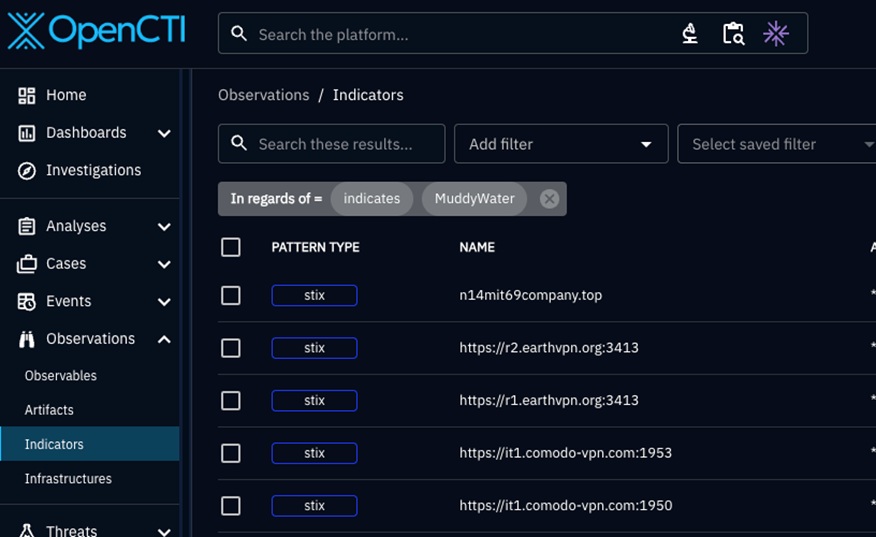Click stix tag in n14mit69company.top row
Screen dimensions: 876x537
[314, 295]
